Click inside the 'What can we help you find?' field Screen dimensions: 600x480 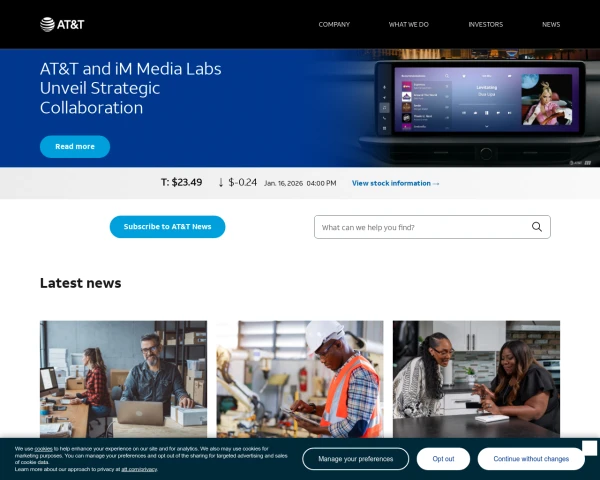tap(420, 227)
